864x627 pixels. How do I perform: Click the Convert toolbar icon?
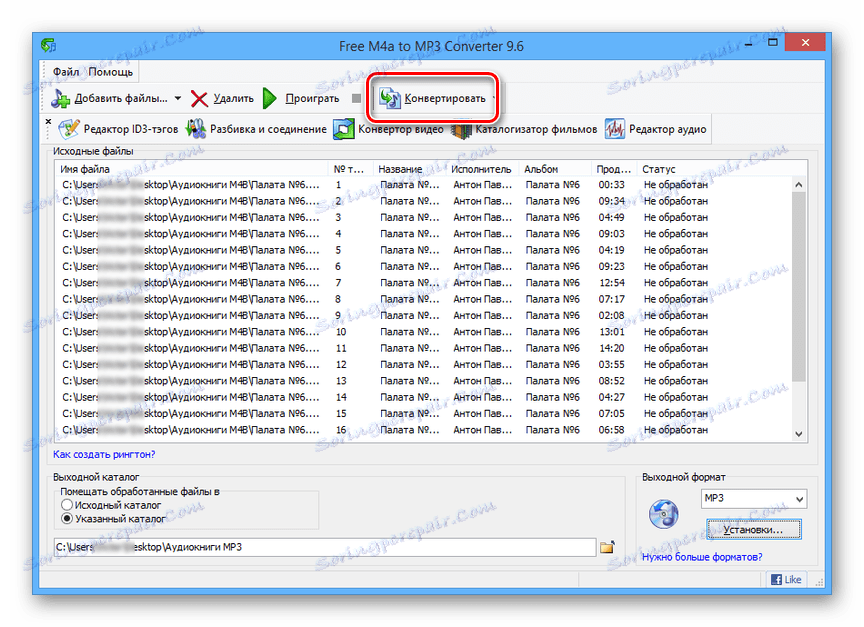[390, 99]
